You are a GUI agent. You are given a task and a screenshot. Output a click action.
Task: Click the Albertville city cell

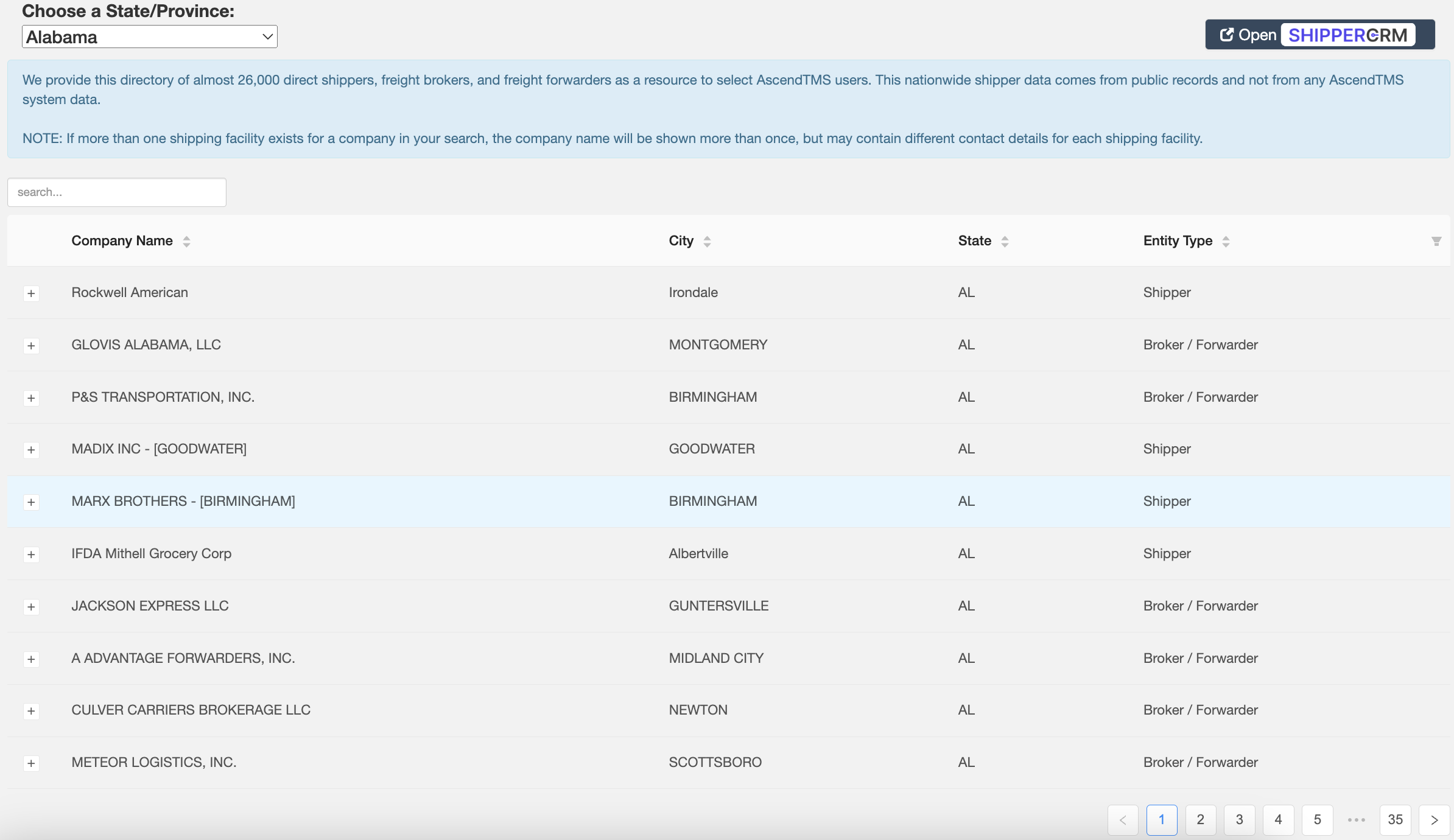698,554
